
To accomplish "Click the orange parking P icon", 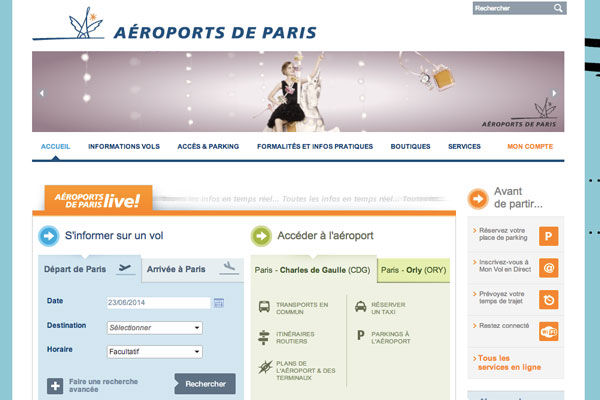I will pos(548,236).
